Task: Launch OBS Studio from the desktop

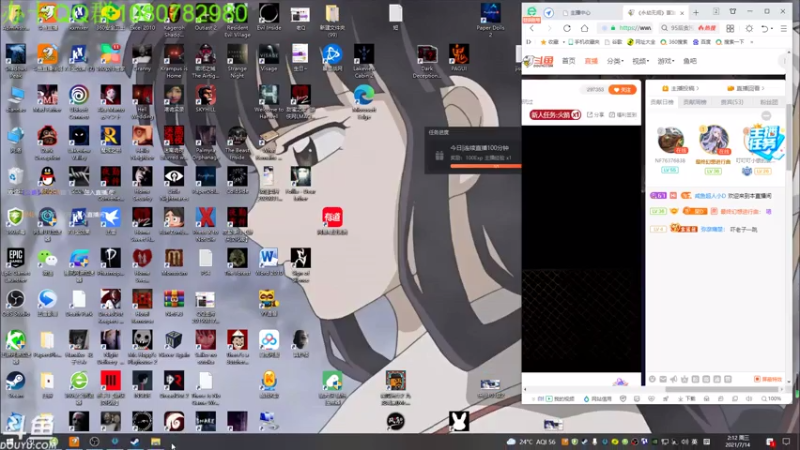Action: coord(16,303)
